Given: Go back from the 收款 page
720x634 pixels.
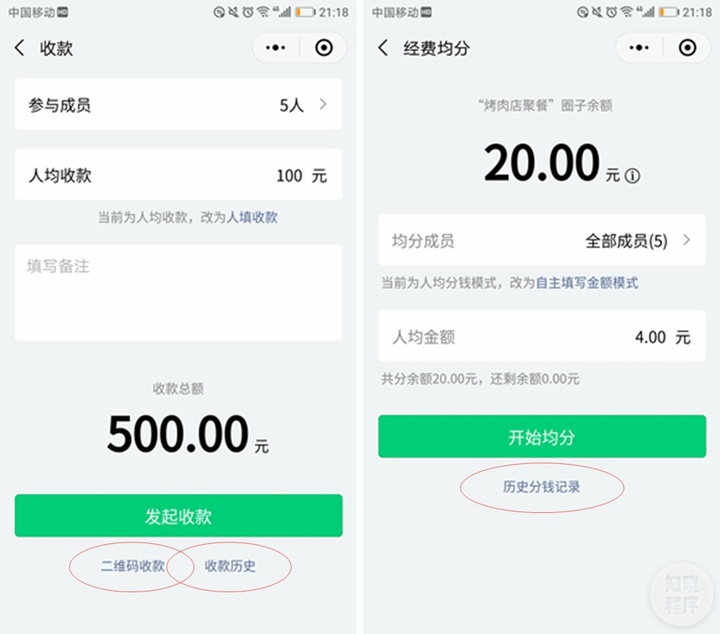Looking at the screenshot, I should click(19, 48).
